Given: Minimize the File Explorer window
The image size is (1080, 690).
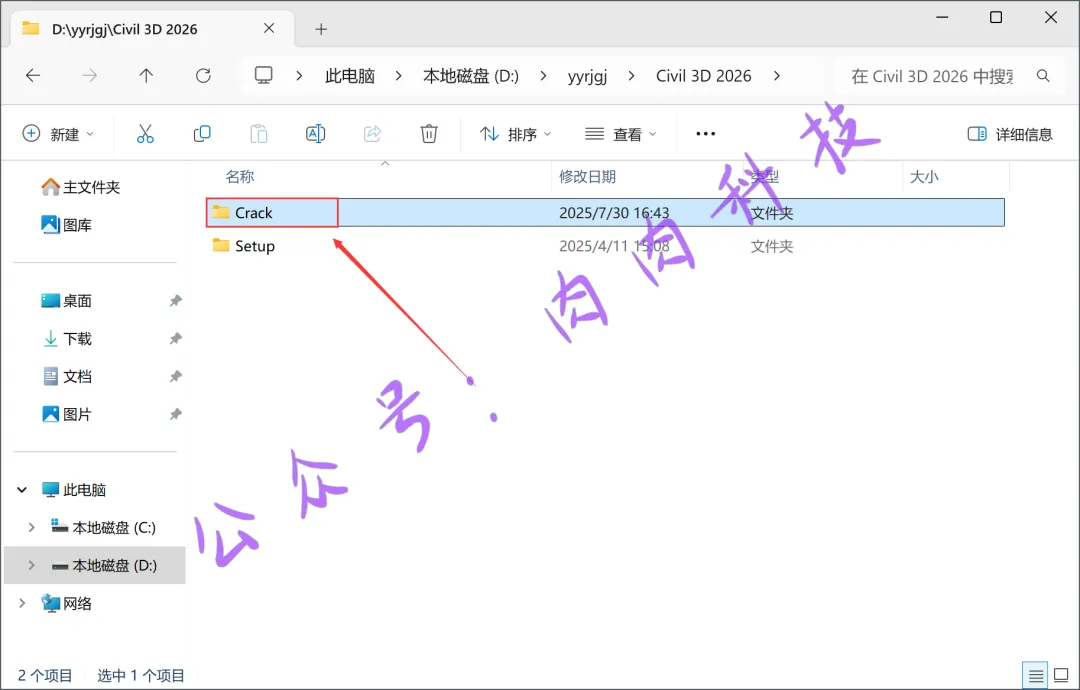Looking at the screenshot, I should click(942, 17).
